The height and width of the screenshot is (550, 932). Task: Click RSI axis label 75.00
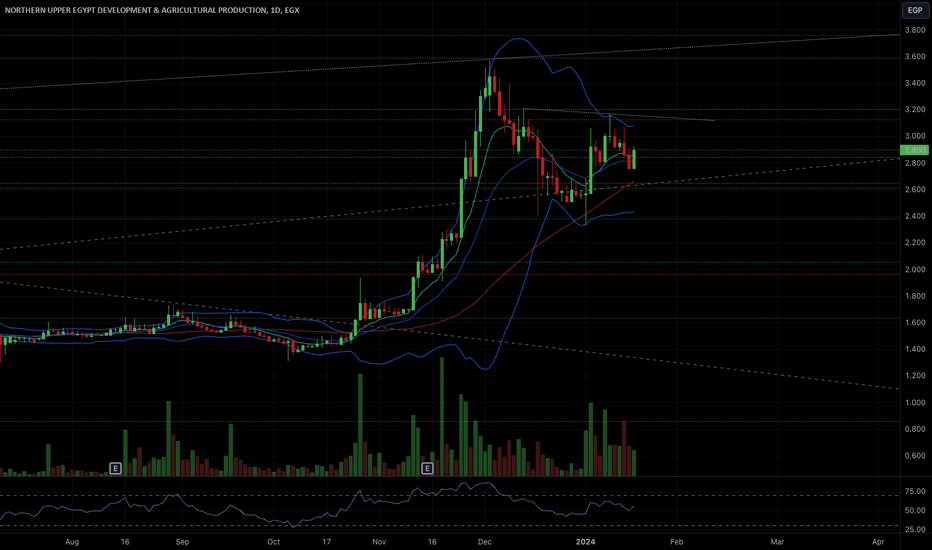click(915, 491)
